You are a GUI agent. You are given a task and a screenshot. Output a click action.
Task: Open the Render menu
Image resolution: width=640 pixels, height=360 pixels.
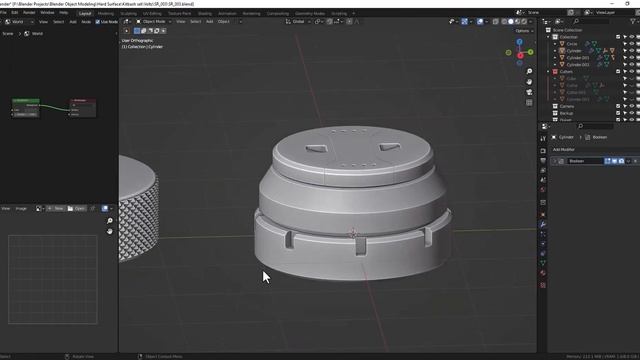point(29,13)
